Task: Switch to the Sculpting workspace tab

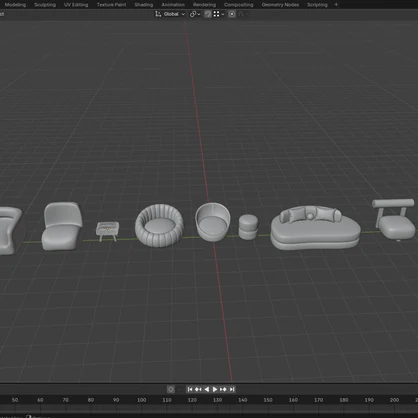Action: [x=45, y=5]
